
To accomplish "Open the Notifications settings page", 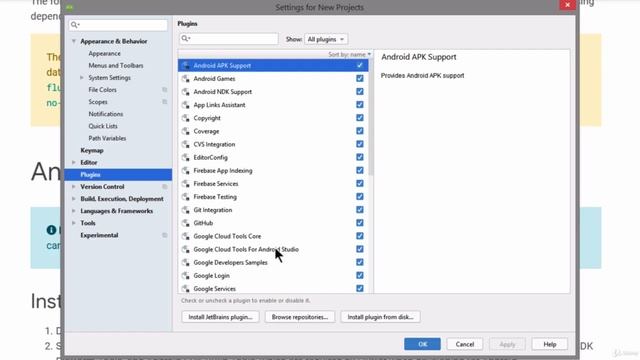I will [106, 114].
